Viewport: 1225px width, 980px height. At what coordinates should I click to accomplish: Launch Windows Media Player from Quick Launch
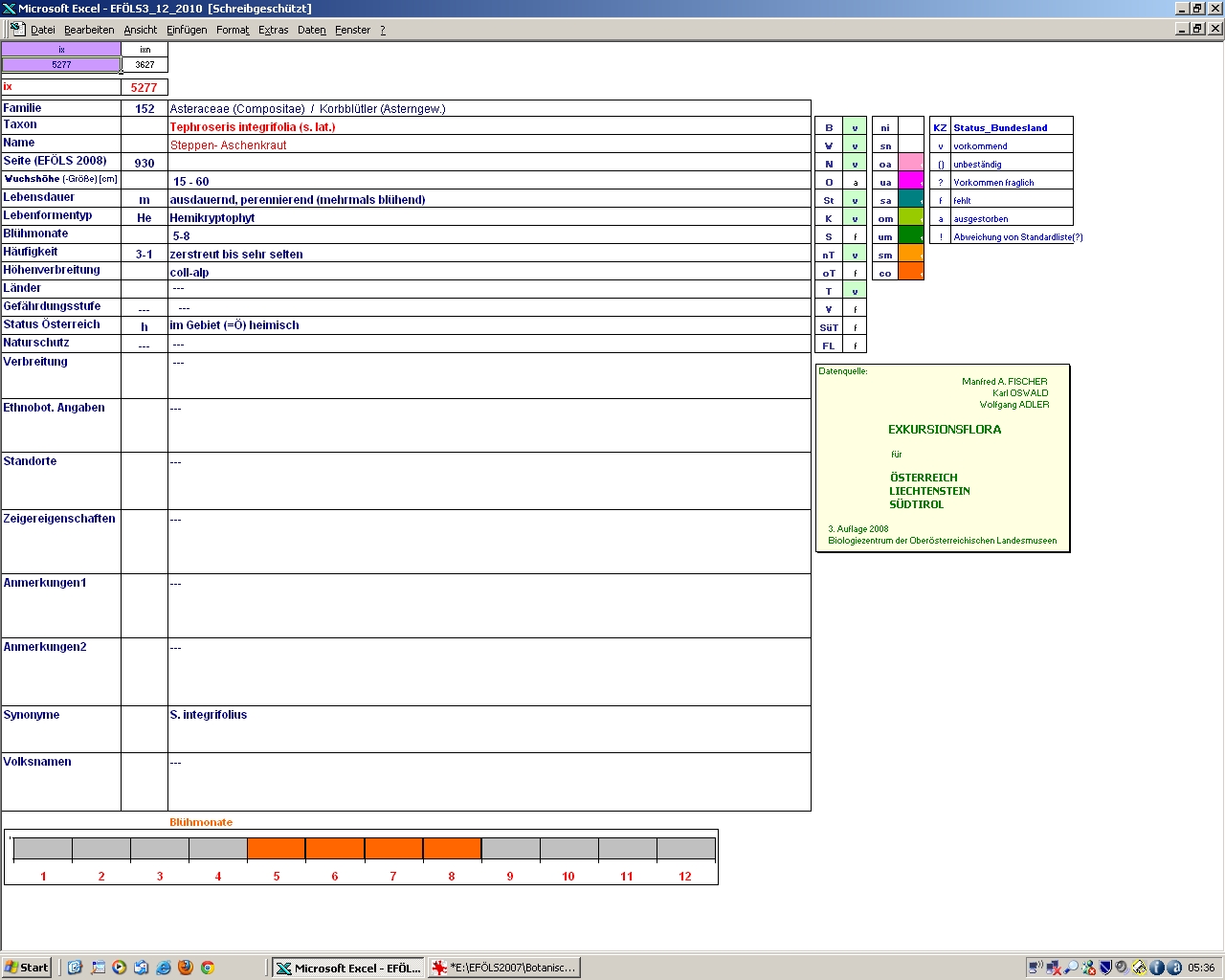[119, 968]
